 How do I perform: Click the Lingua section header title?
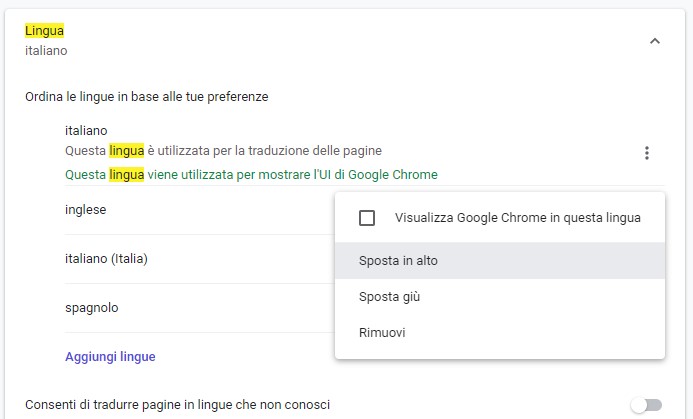point(44,31)
